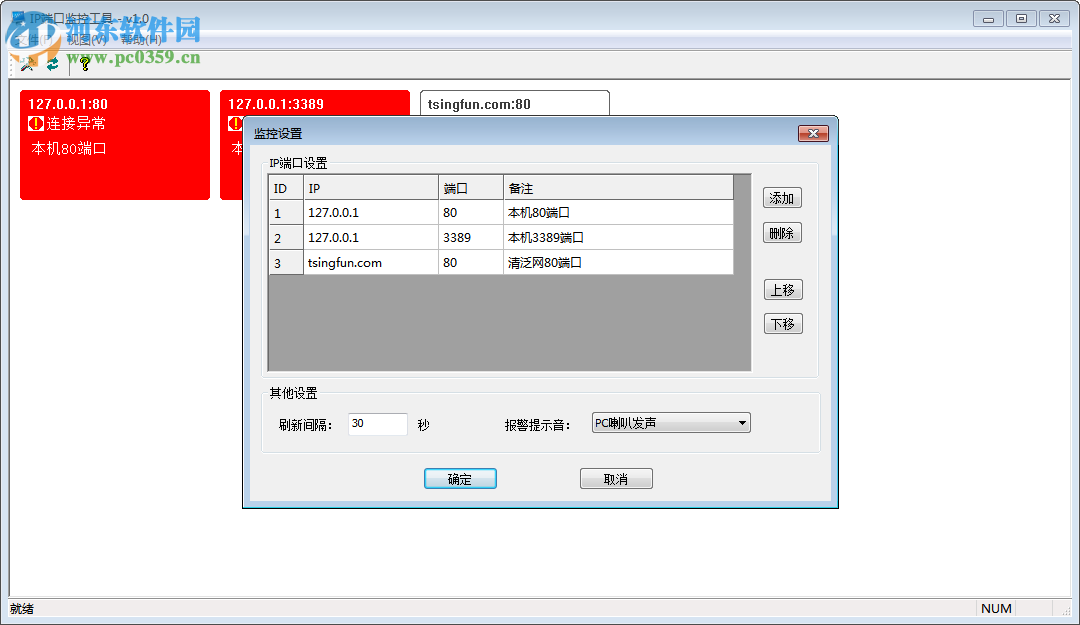Click 下移 to move entry down
1080x625 pixels.
coord(783,323)
